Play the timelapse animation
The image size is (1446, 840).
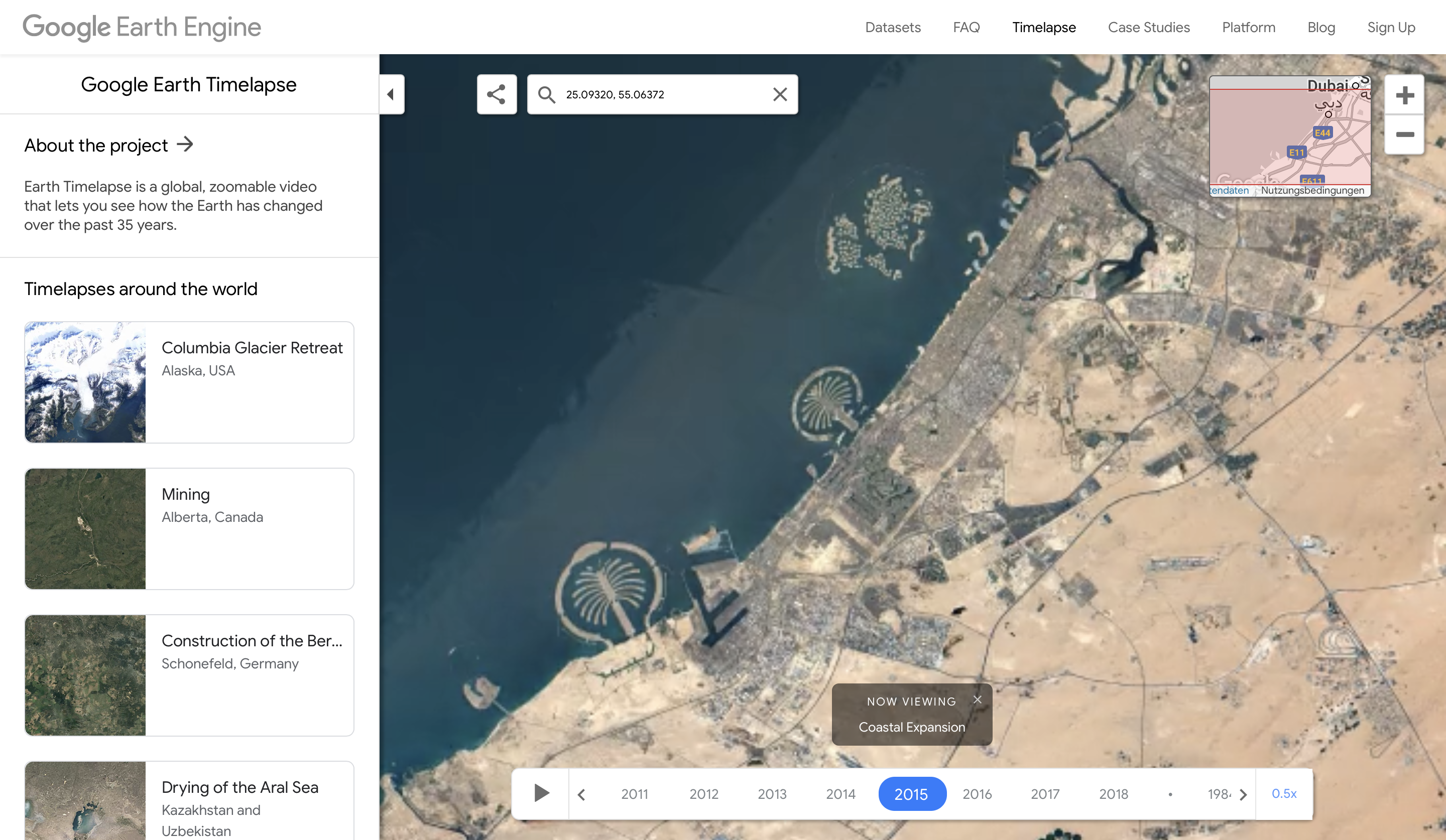point(541,793)
